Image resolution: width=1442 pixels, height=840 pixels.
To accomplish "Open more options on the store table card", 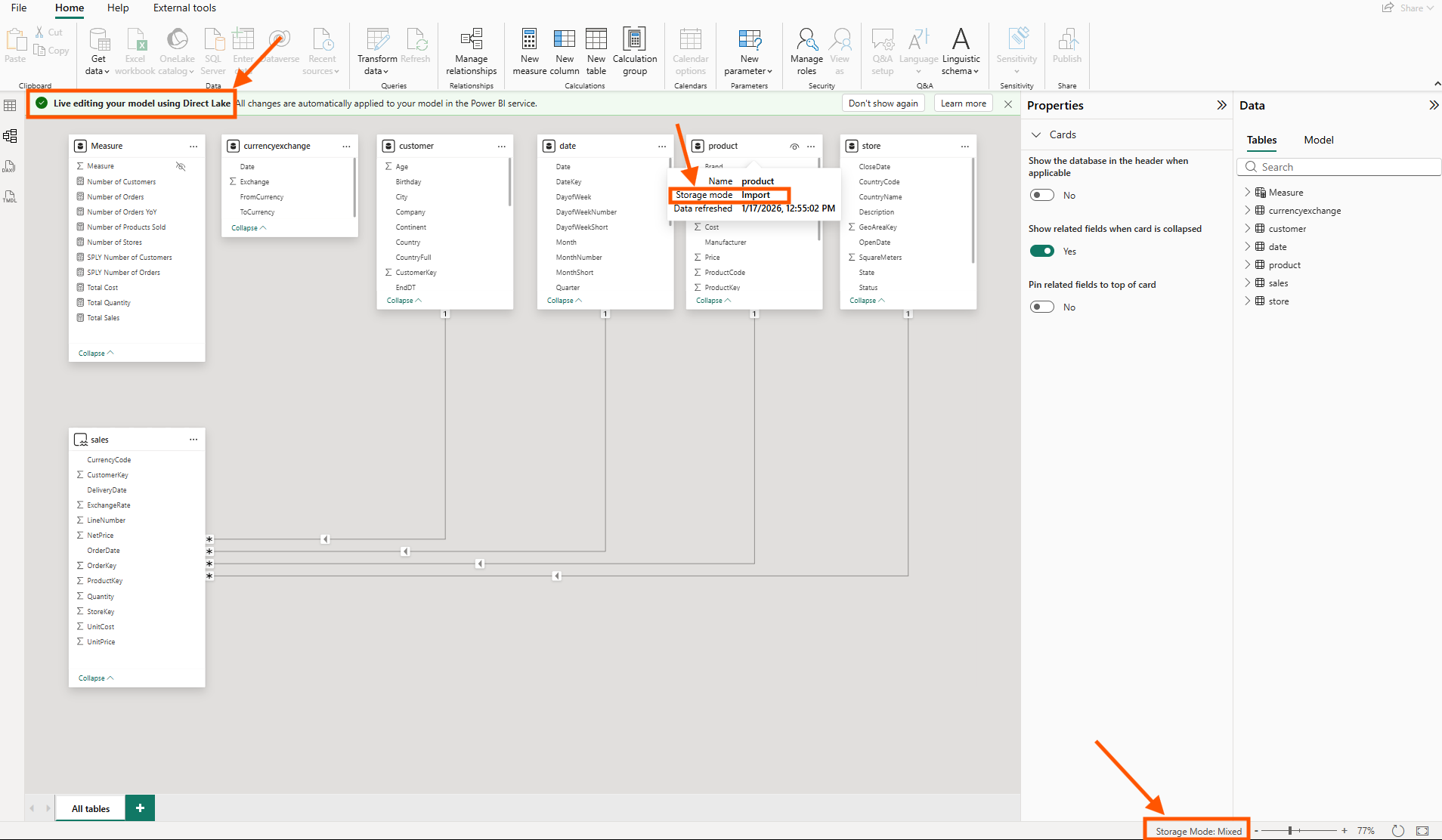I will coord(965,146).
